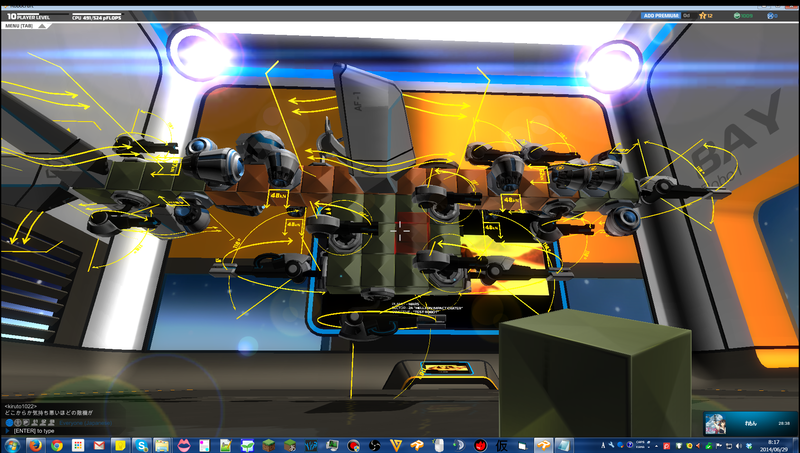
Task: Open the yellow V taskbar icon
Action: (396, 445)
